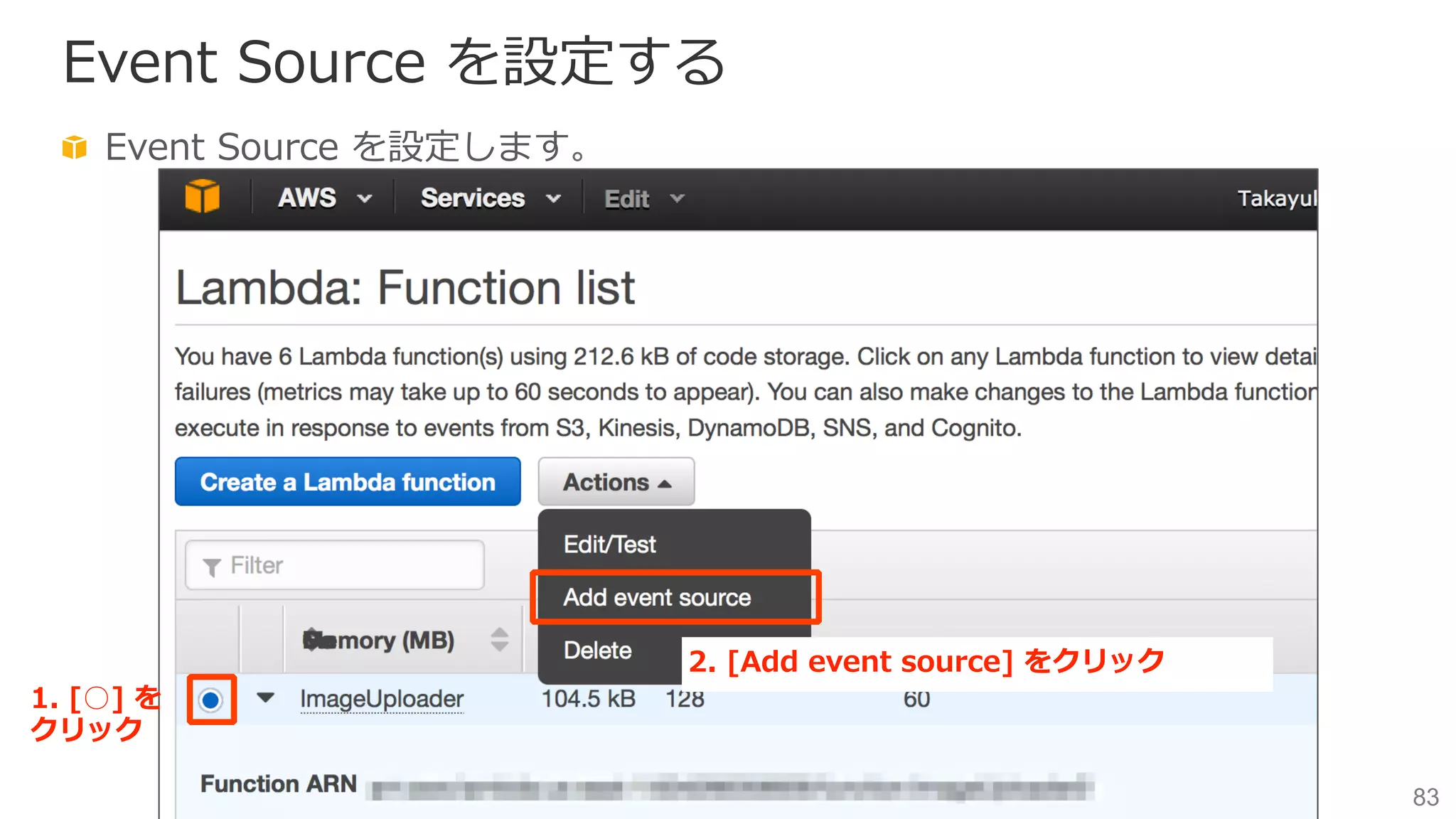Open the ImageUploader function link
The height and width of the screenshot is (819, 1456).
[x=382, y=699]
